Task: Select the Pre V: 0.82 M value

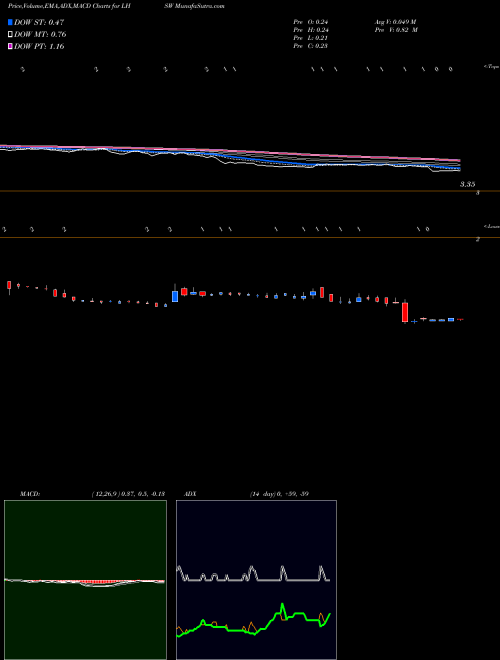Action: point(395,30)
